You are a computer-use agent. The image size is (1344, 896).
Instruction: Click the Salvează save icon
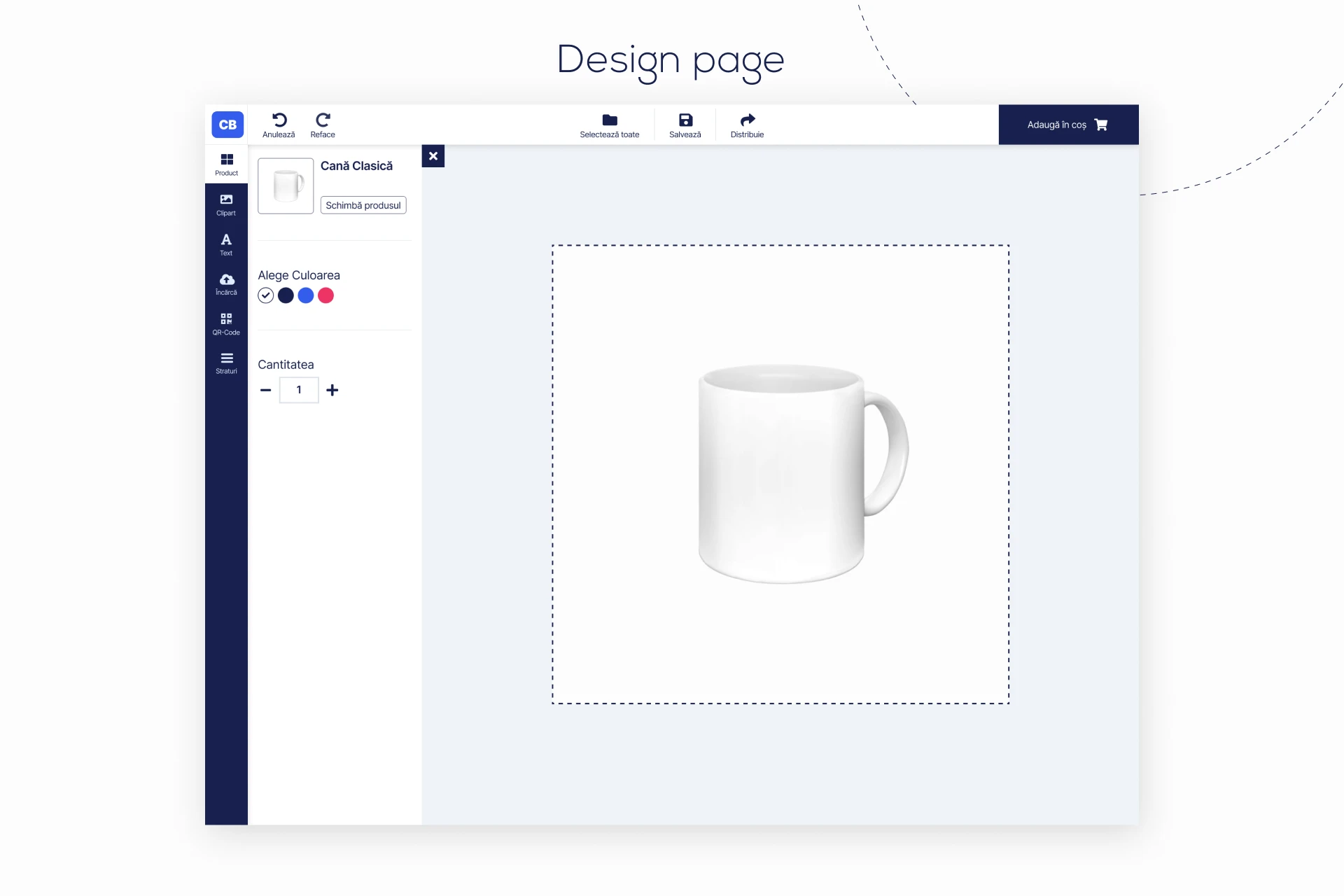click(x=685, y=120)
